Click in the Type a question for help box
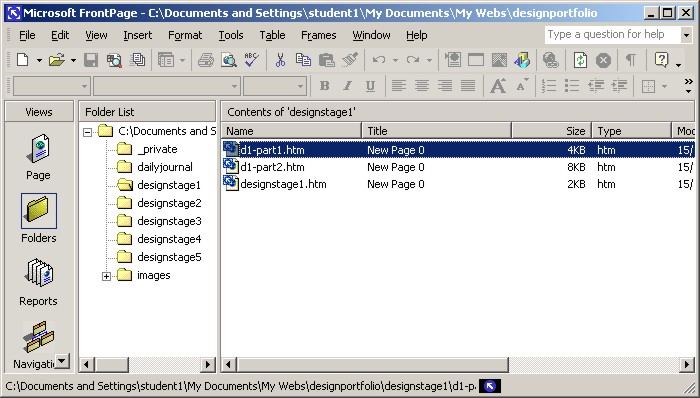The image size is (700, 398). tap(612, 34)
